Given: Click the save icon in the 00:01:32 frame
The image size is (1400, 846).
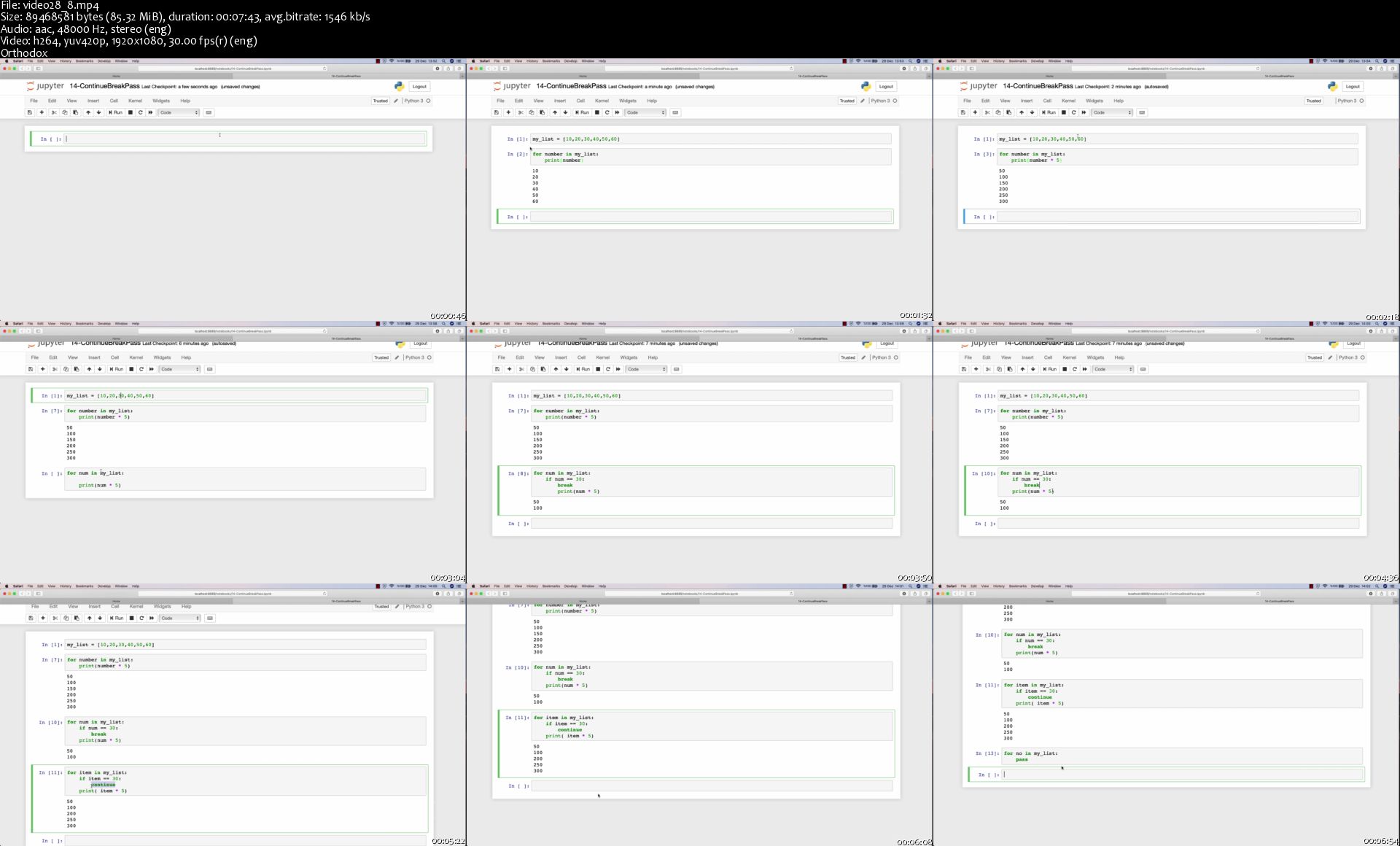Looking at the screenshot, I should tap(497, 112).
